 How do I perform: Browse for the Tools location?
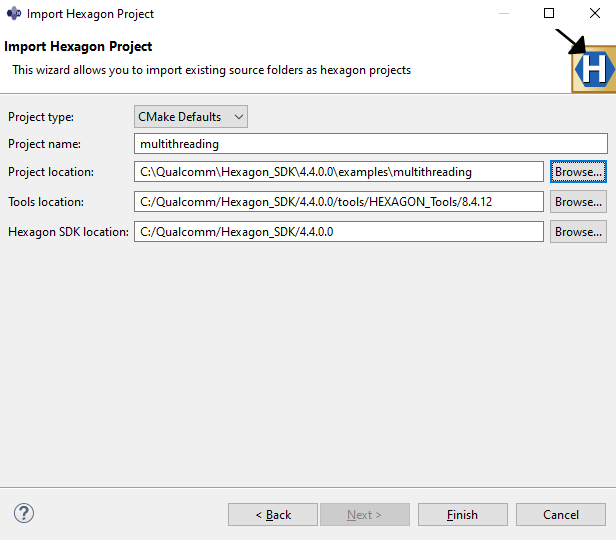[578, 201]
